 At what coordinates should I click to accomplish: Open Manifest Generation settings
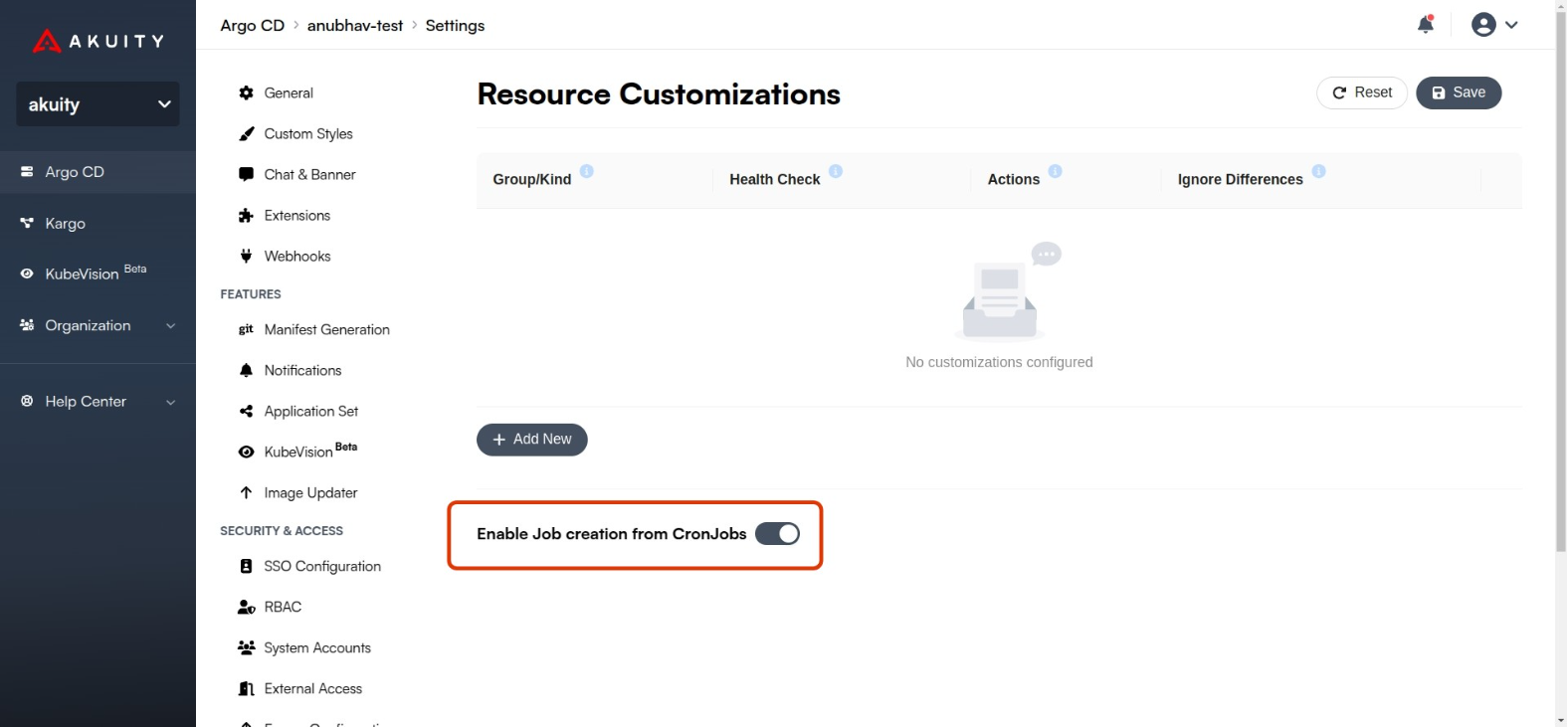tap(326, 329)
